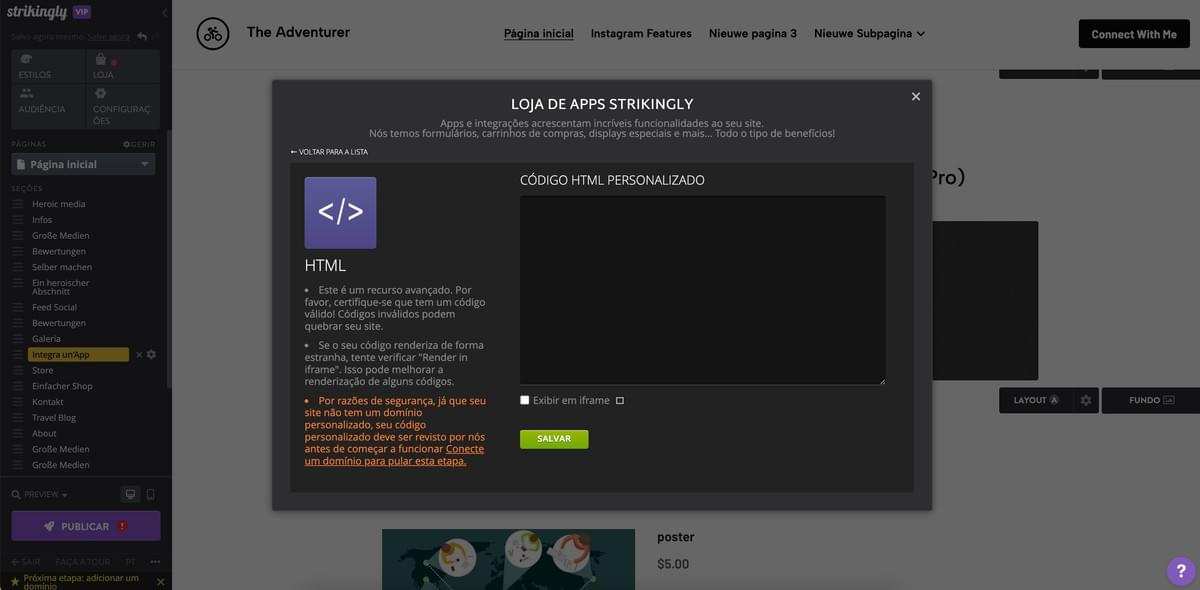Image resolution: width=1200 pixels, height=590 pixels.
Task: Click the Publicar button
Action: click(85, 526)
